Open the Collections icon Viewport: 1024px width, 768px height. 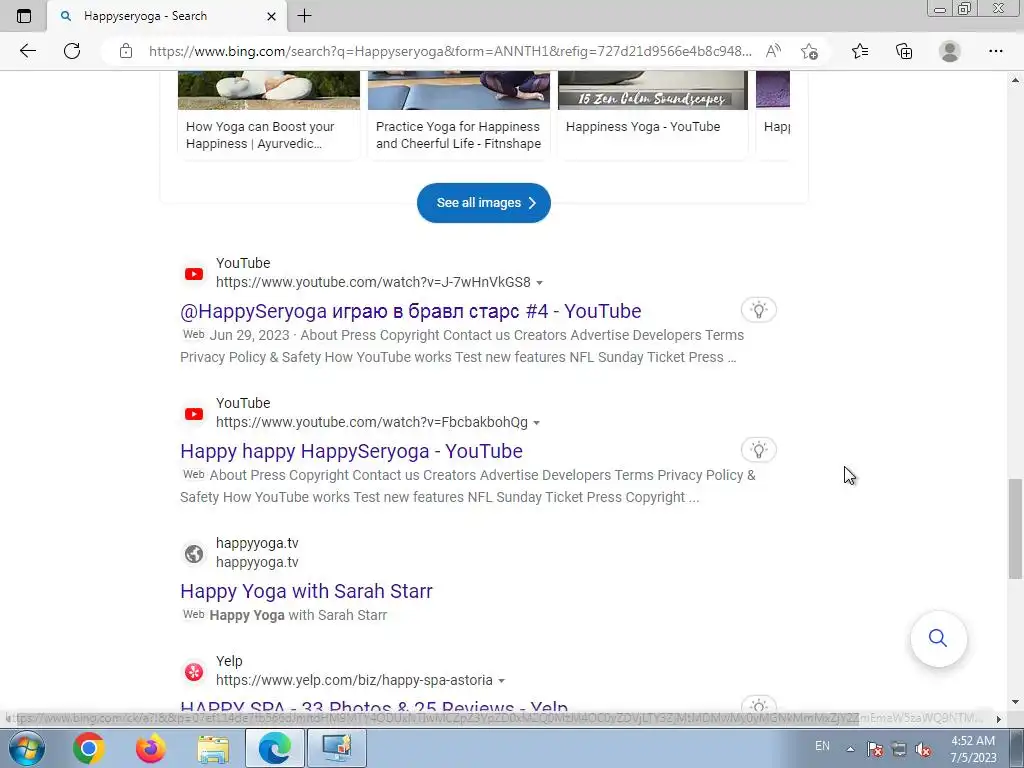coord(904,51)
